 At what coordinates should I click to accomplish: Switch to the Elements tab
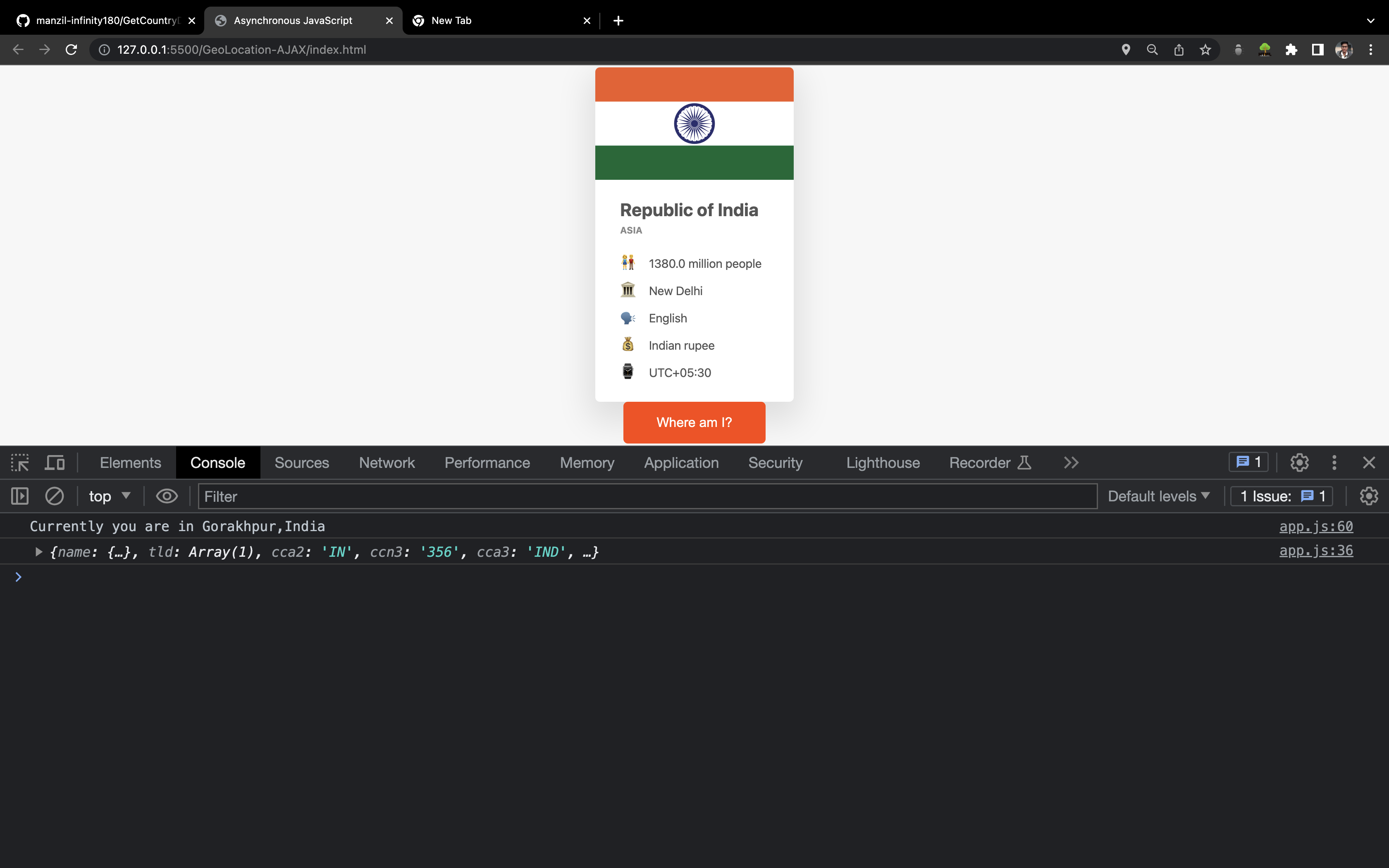click(x=130, y=462)
